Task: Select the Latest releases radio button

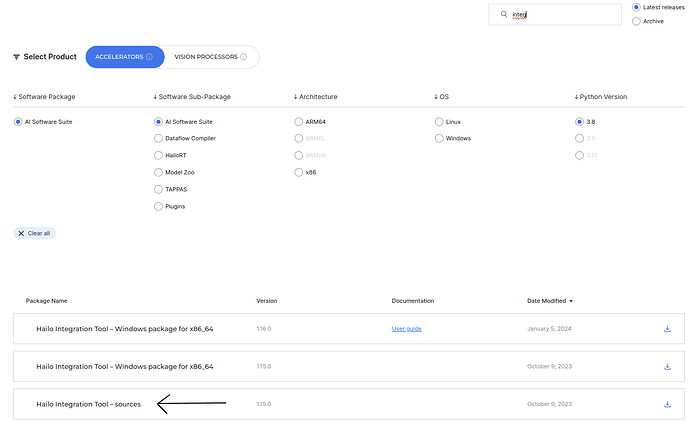Action: tap(636, 8)
